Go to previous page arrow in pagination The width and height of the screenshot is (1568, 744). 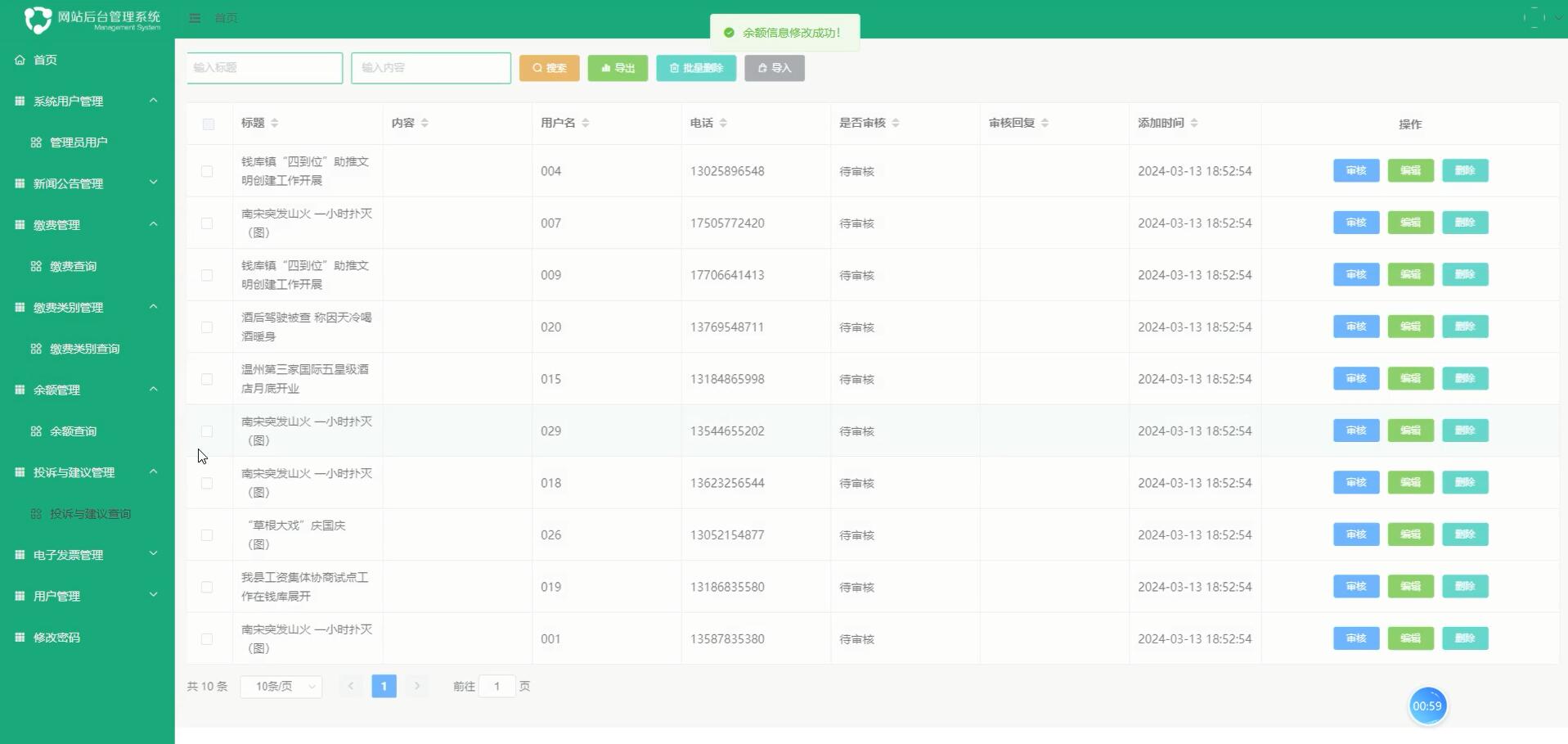tap(351, 686)
